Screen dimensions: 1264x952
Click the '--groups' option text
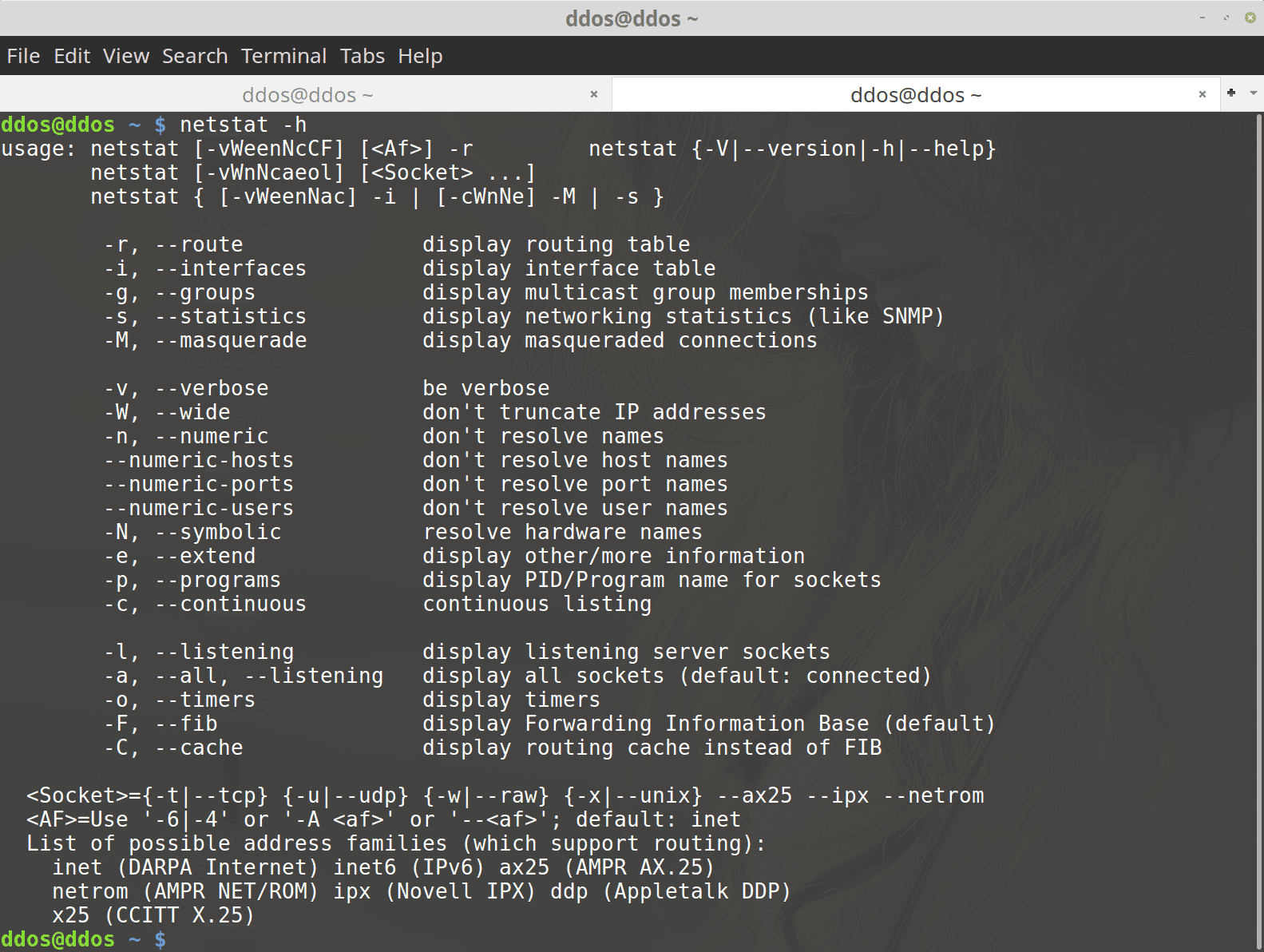[205, 292]
